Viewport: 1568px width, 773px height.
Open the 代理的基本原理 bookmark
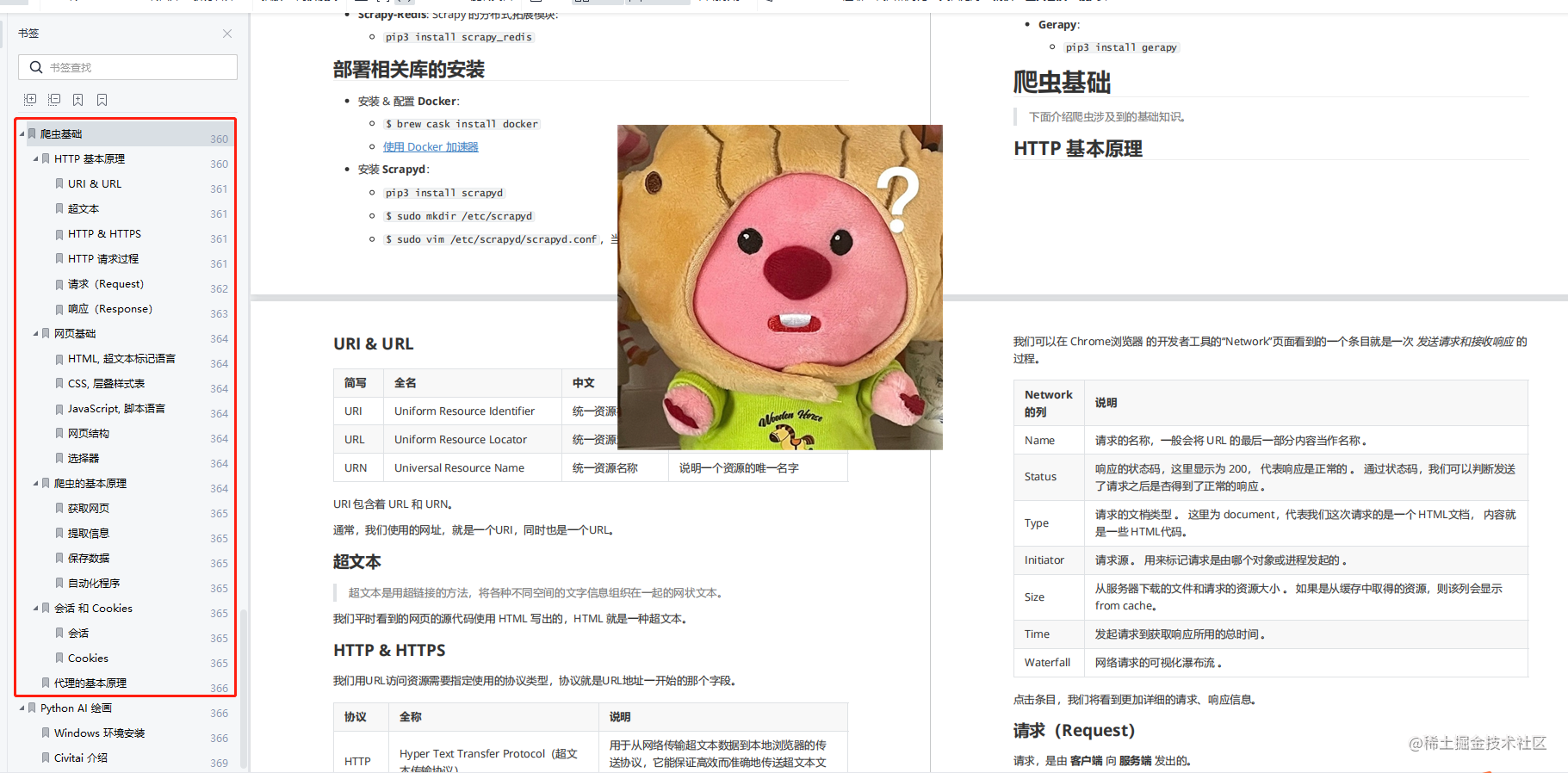point(90,683)
